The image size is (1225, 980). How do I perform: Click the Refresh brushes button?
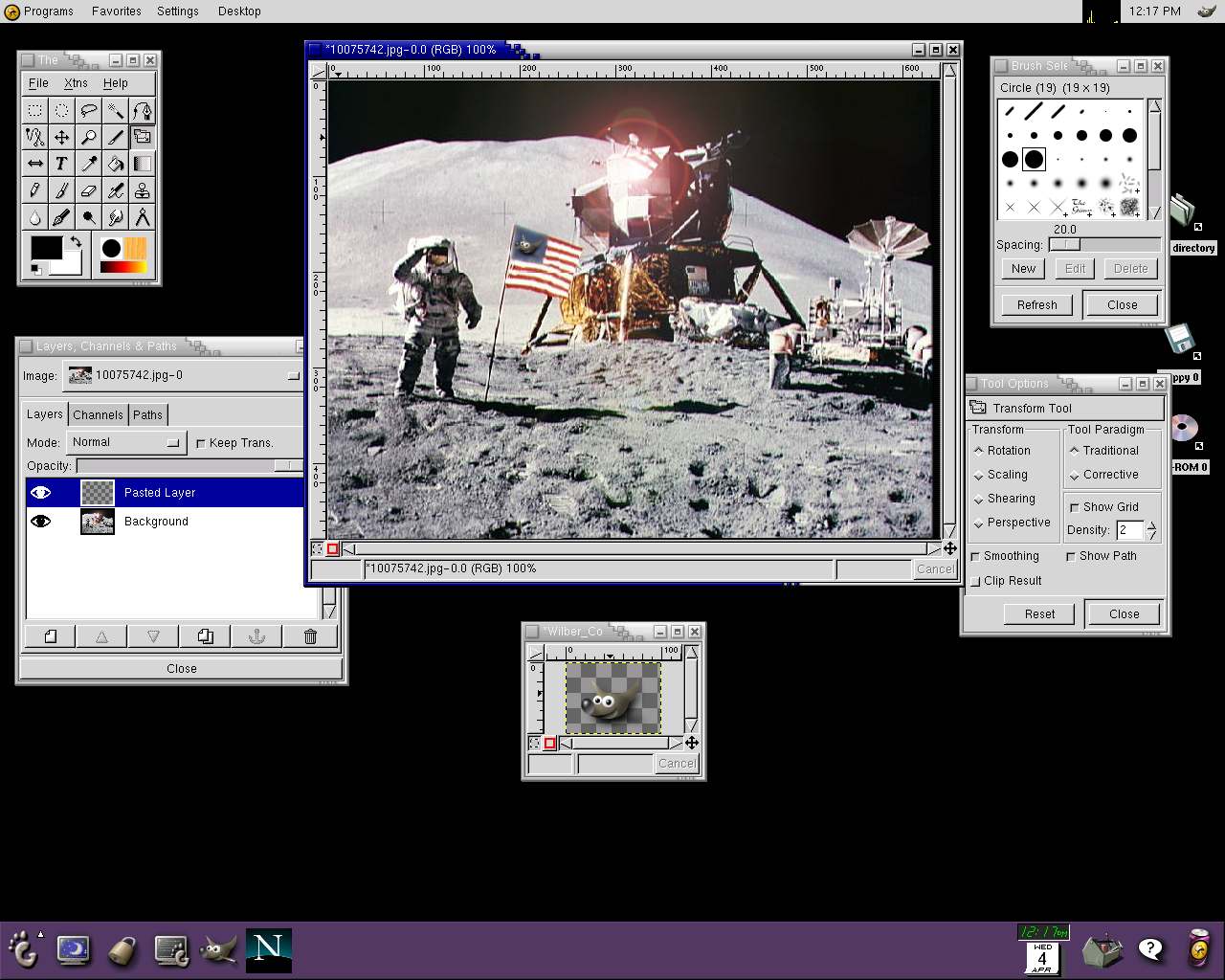pos(1037,305)
